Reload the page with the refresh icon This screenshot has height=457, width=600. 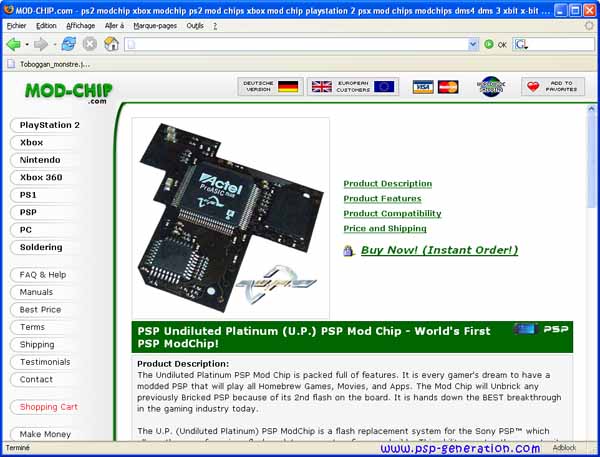pos(69,44)
